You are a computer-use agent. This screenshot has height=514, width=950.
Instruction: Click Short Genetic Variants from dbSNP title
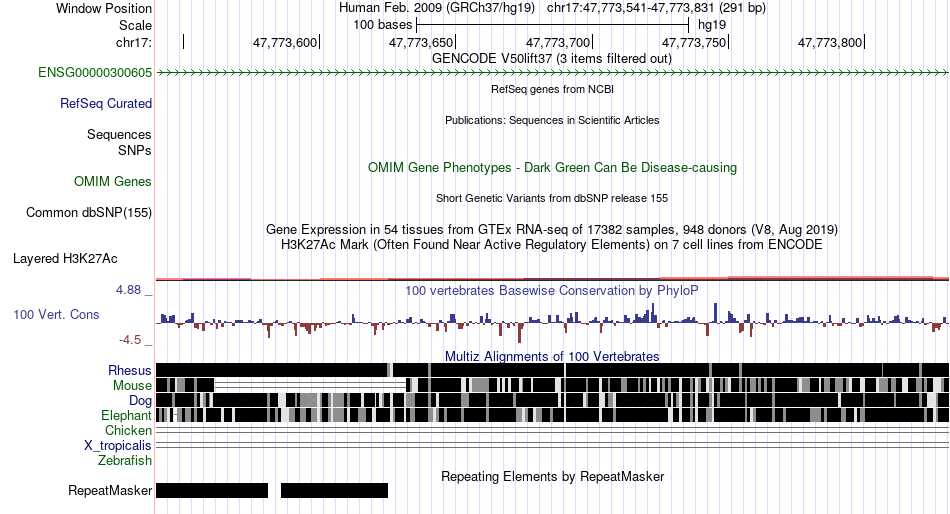(x=552, y=198)
